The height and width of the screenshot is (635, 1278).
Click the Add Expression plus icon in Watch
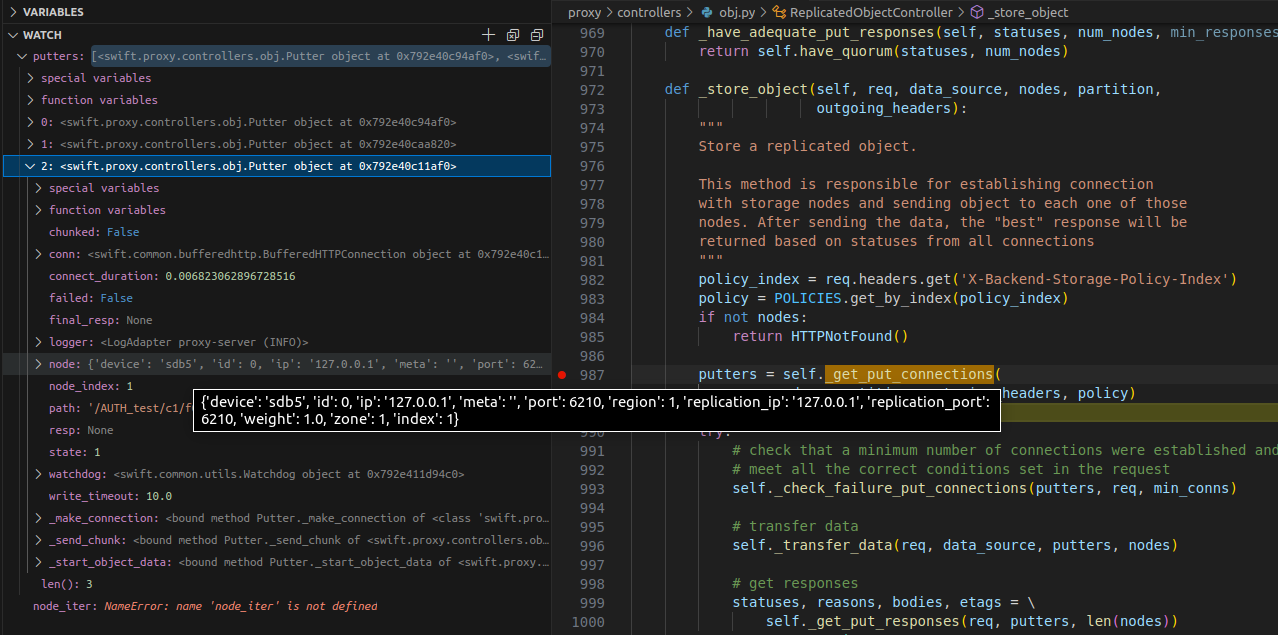489,35
